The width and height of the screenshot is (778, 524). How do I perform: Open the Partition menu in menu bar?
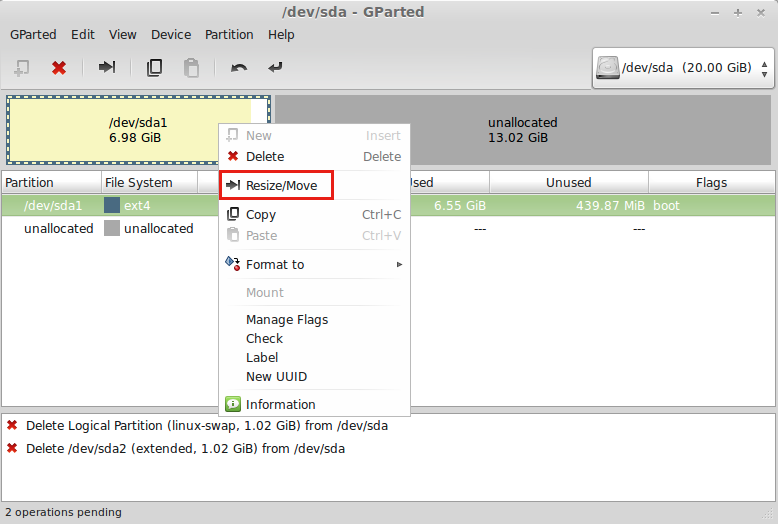229,34
